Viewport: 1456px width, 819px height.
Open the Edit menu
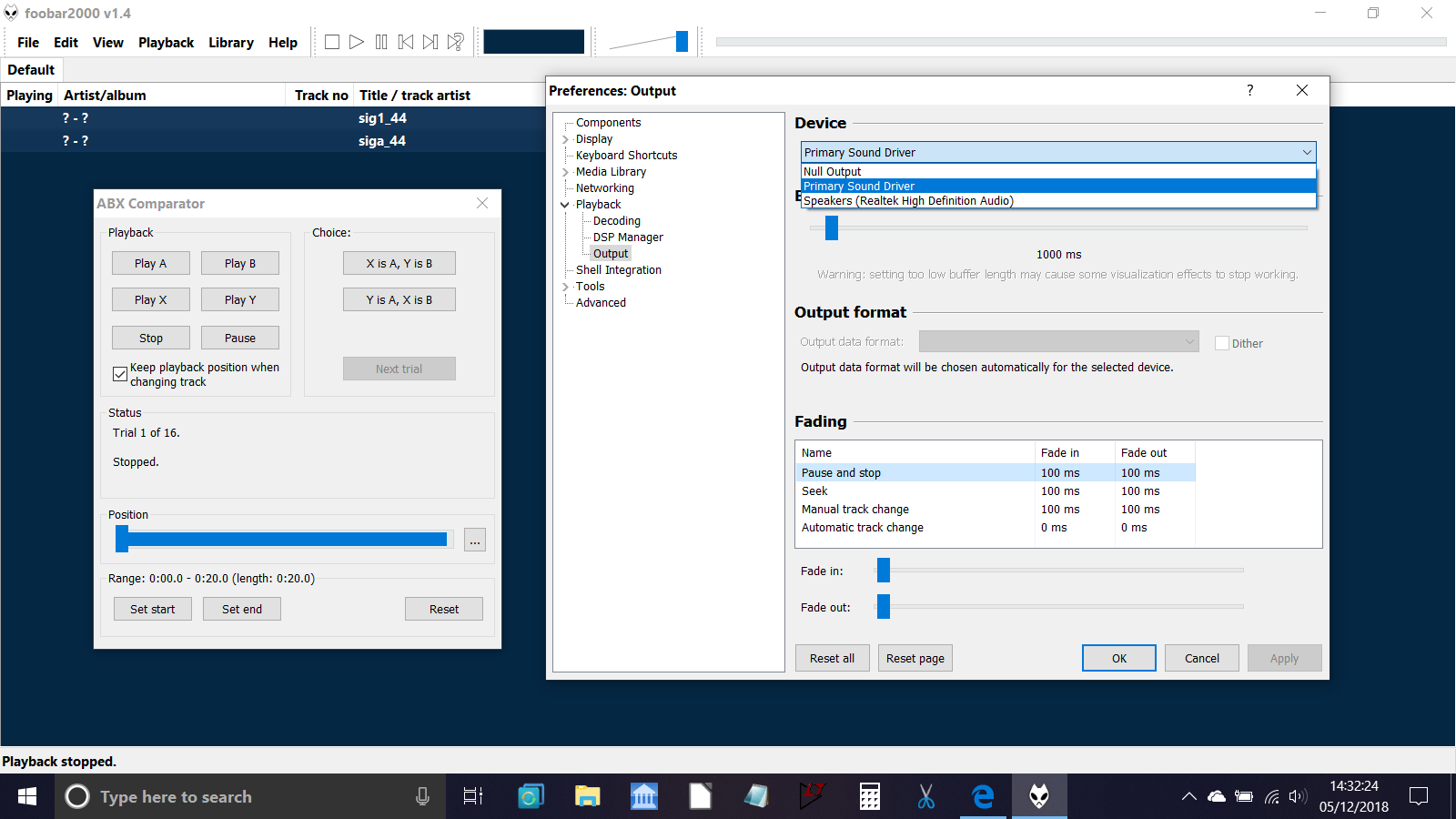(x=66, y=42)
